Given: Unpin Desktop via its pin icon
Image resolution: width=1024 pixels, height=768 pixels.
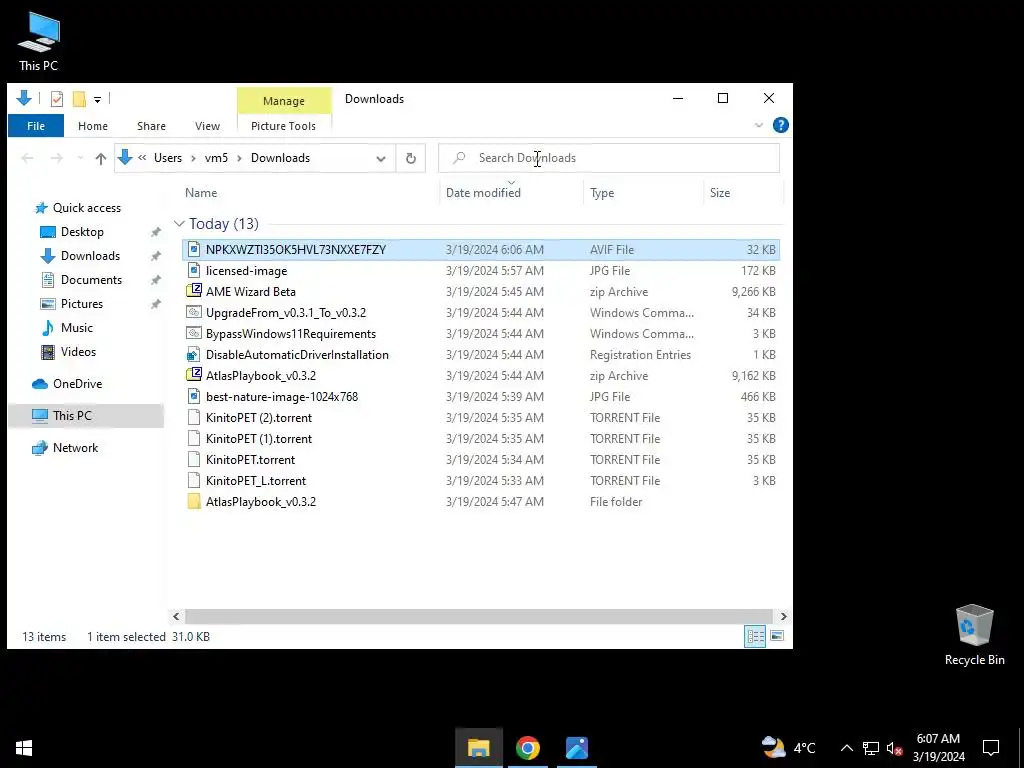Looking at the screenshot, I should point(155,232).
